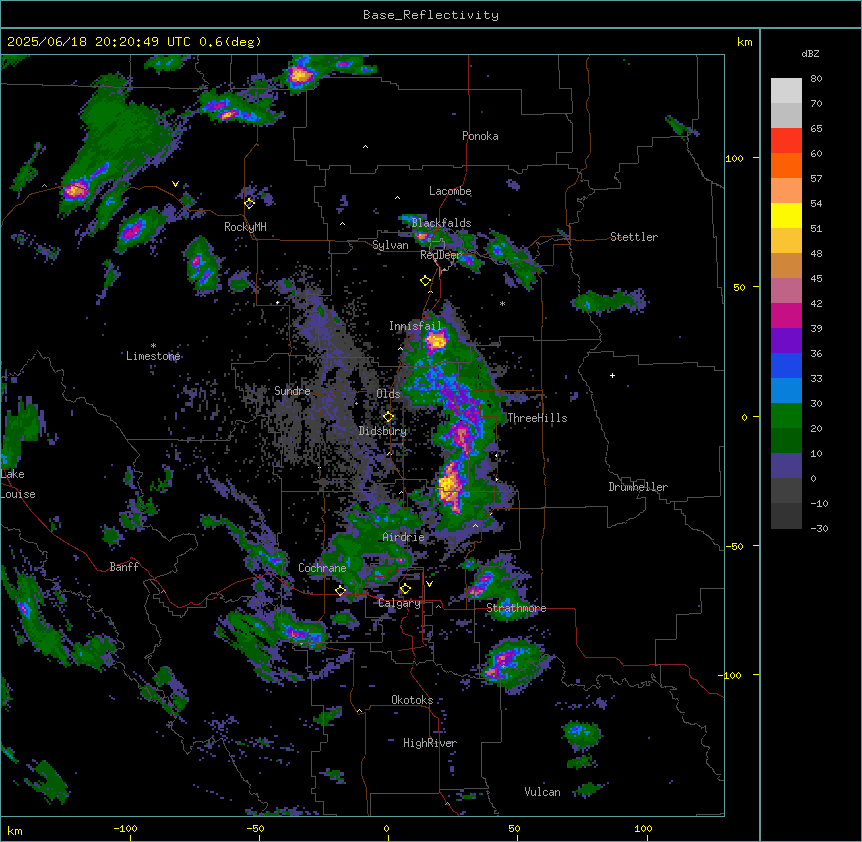Click the km unit label at bottom left
This screenshot has width=862, height=842.
pos(15,830)
